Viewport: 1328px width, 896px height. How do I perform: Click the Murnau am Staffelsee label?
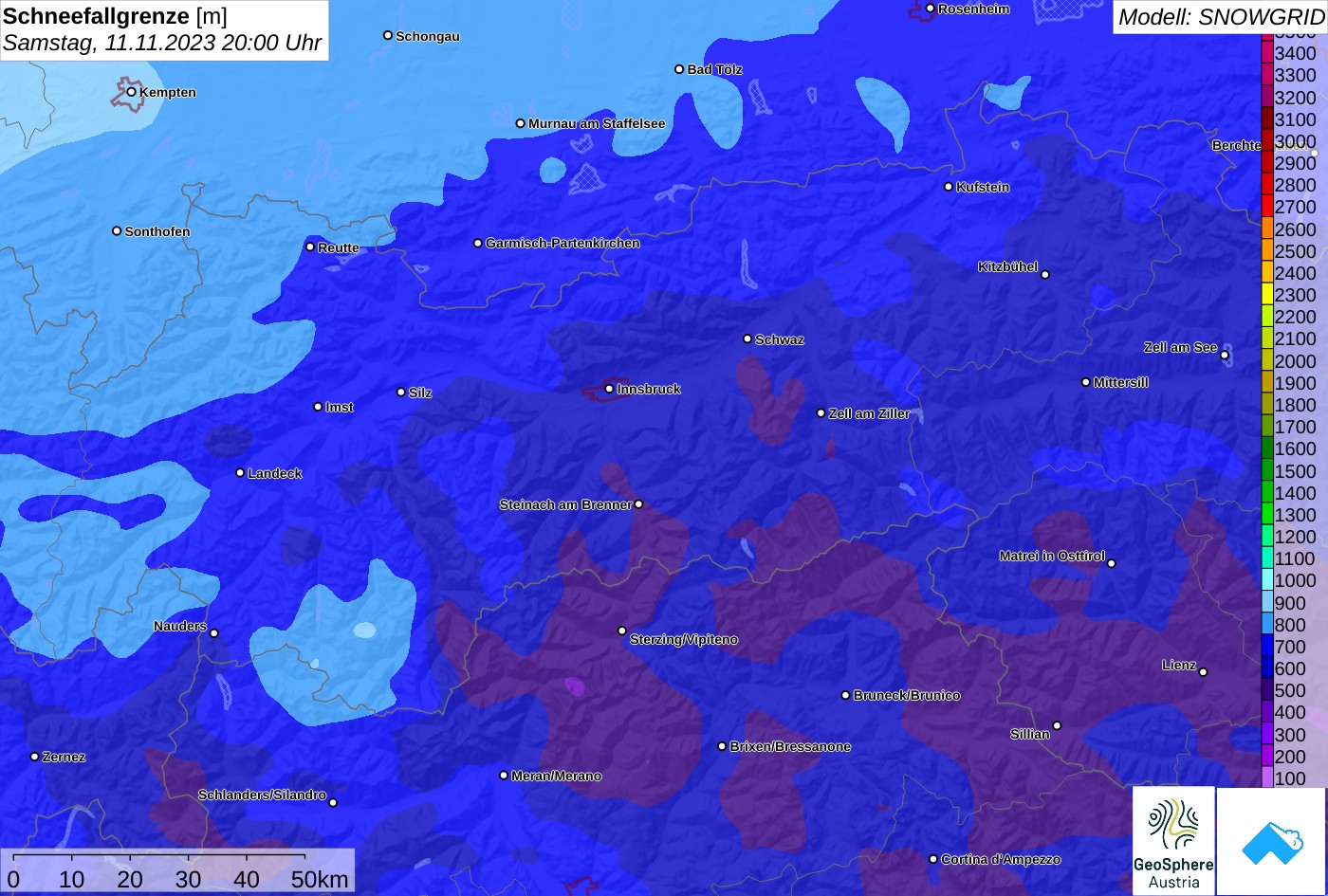tap(597, 123)
